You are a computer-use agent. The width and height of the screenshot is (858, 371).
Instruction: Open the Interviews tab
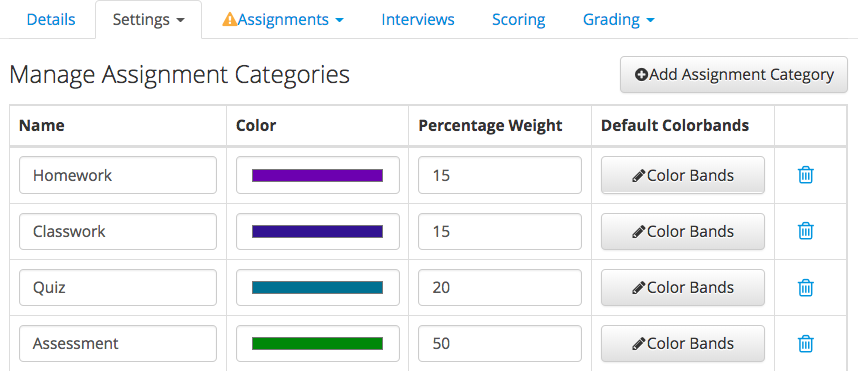(418, 20)
